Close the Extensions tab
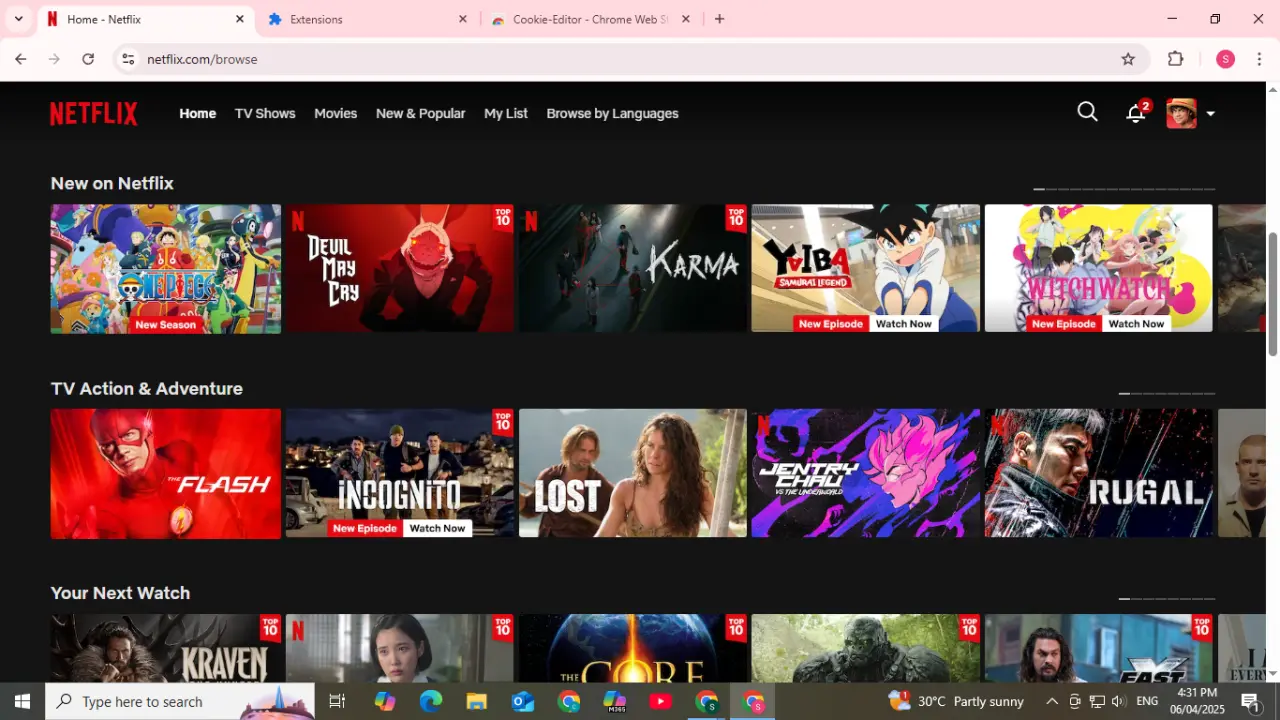The image size is (1280, 720). point(463,19)
